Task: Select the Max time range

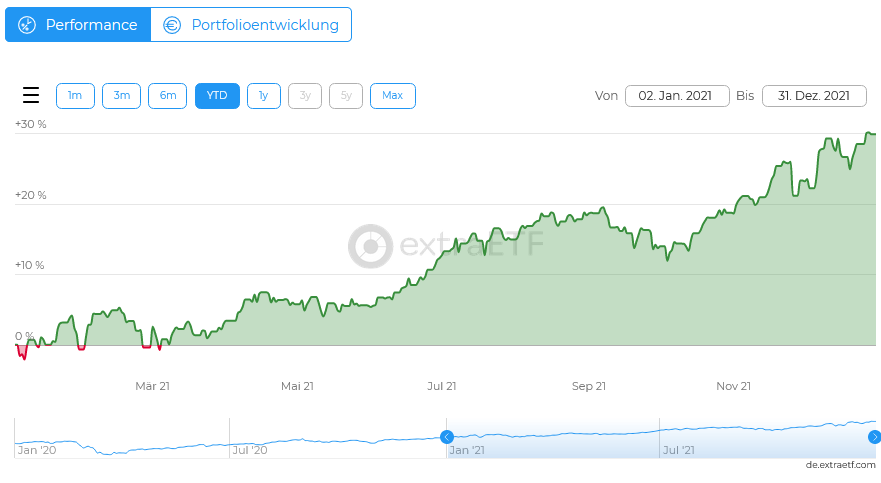Action: tap(392, 96)
